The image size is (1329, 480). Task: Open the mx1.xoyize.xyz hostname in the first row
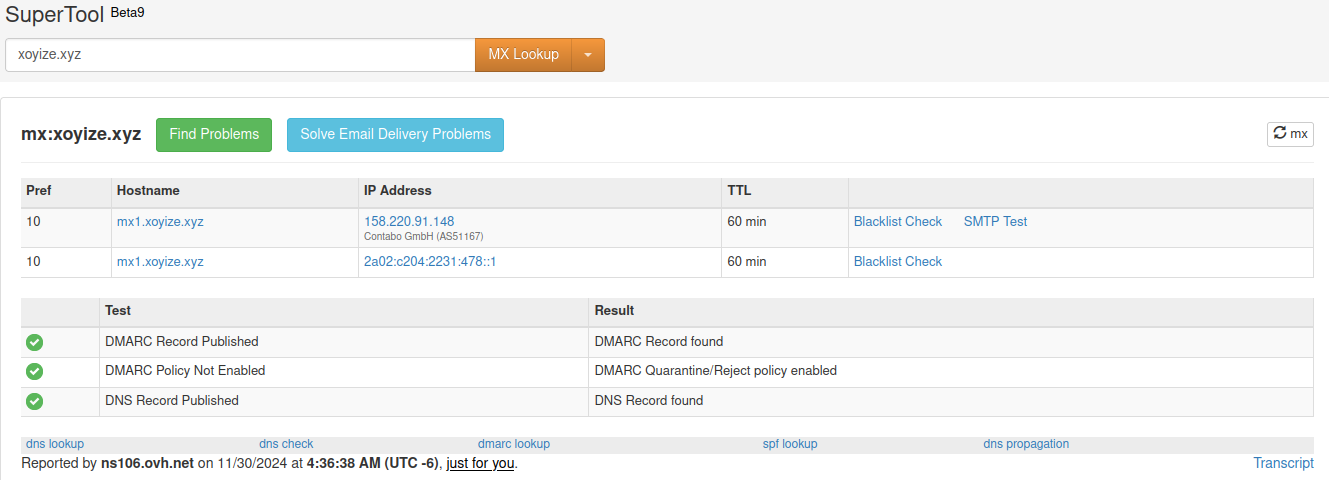tap(160, 222)
